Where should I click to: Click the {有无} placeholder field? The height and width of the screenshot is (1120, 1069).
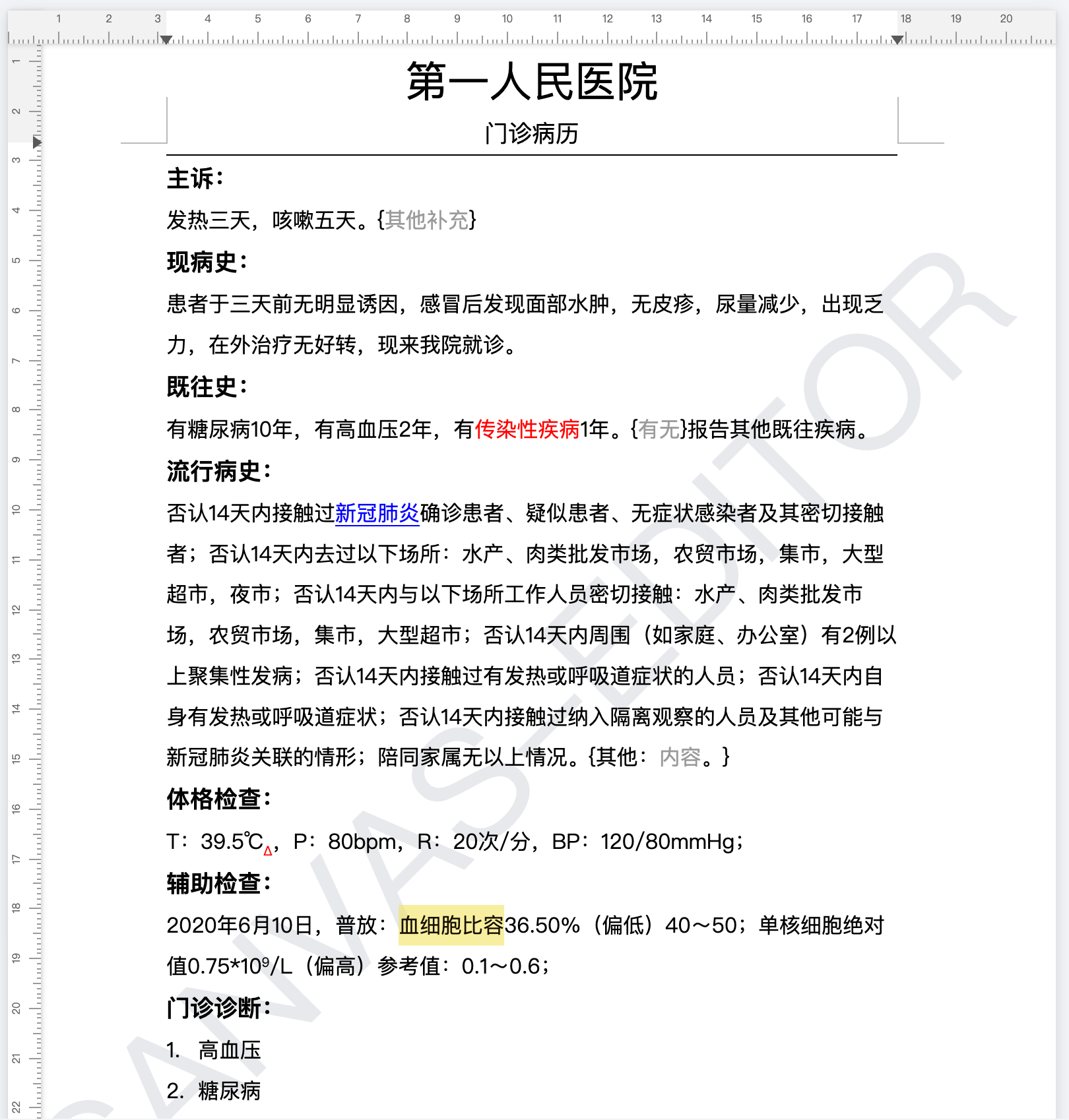coord(659,429)
